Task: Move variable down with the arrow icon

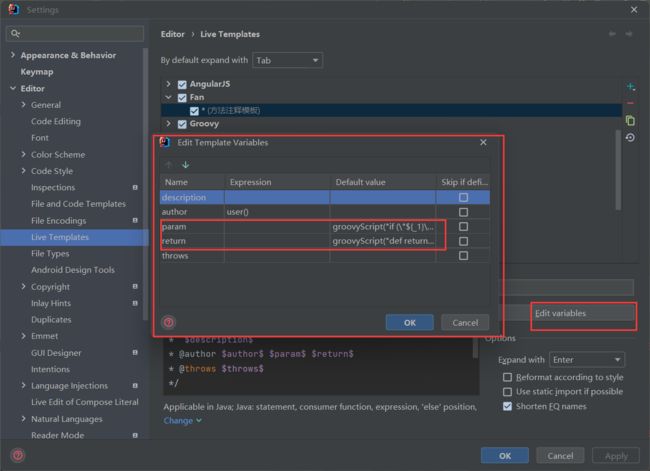Action: (x=185, y=165)
